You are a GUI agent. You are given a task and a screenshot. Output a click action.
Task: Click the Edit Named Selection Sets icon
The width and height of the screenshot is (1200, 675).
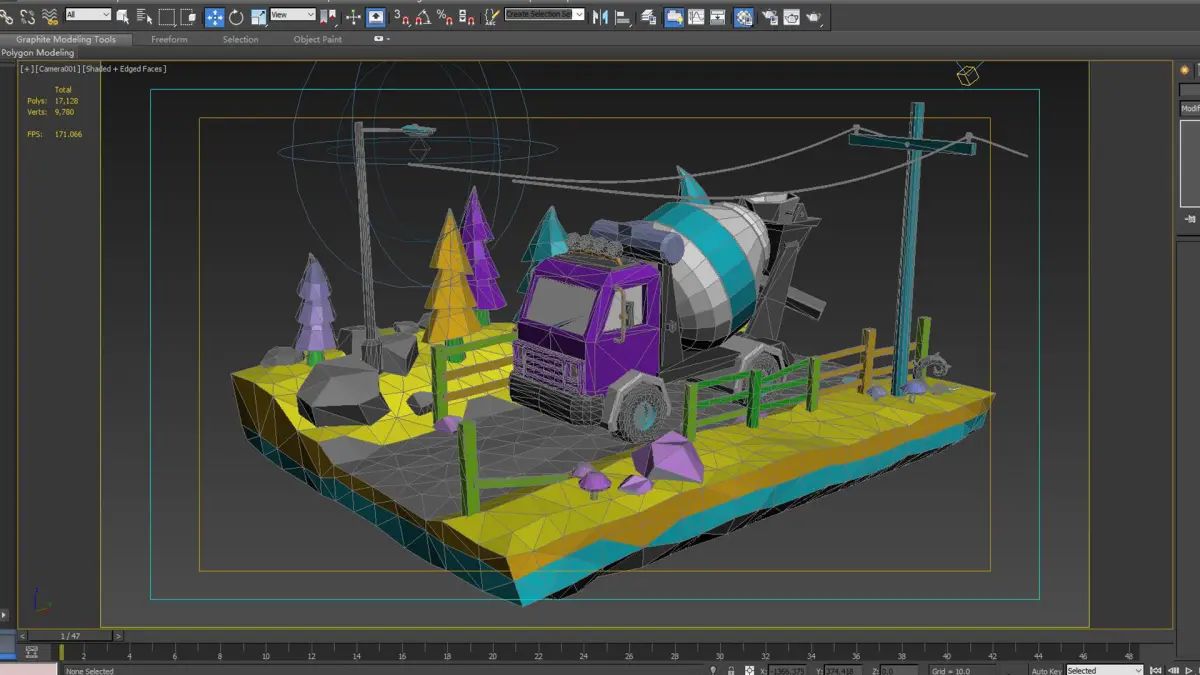point(491,17)
